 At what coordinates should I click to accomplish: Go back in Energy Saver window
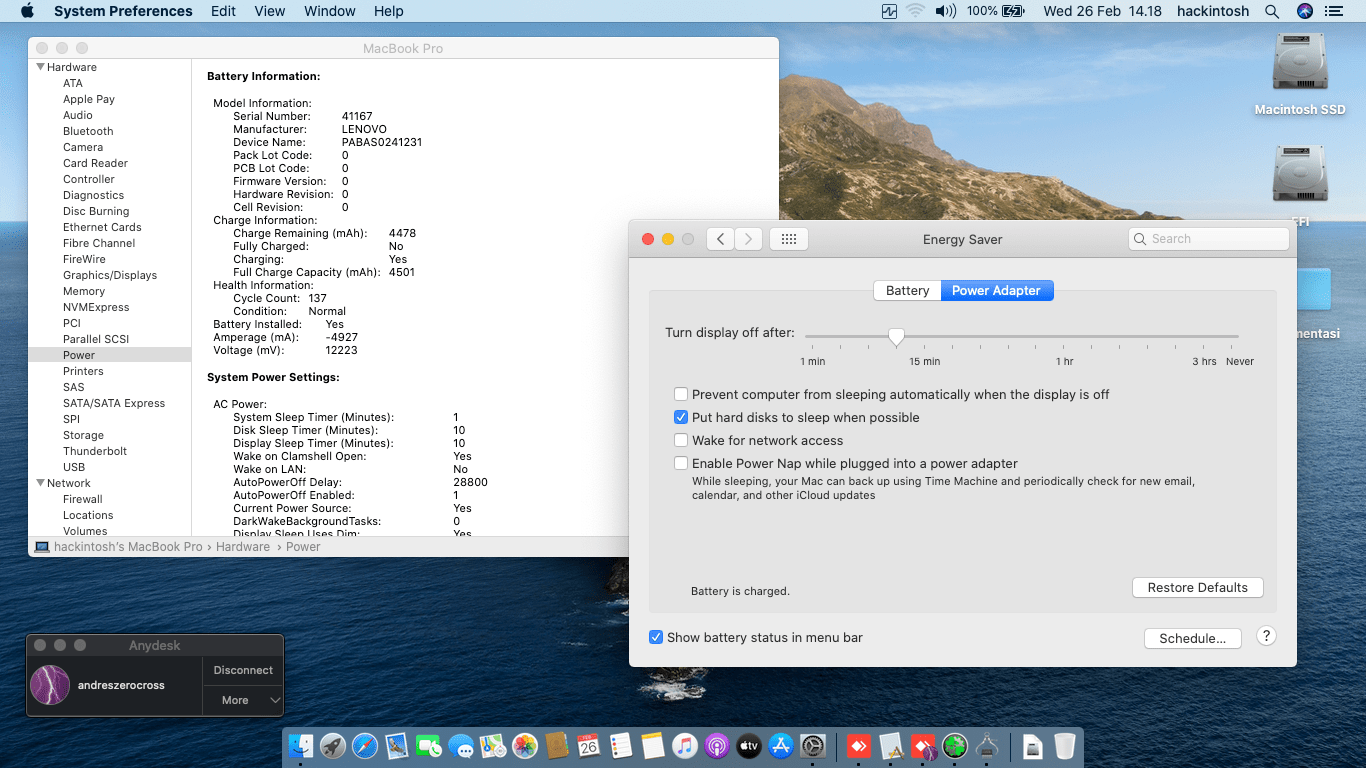[x=721, y=239]
